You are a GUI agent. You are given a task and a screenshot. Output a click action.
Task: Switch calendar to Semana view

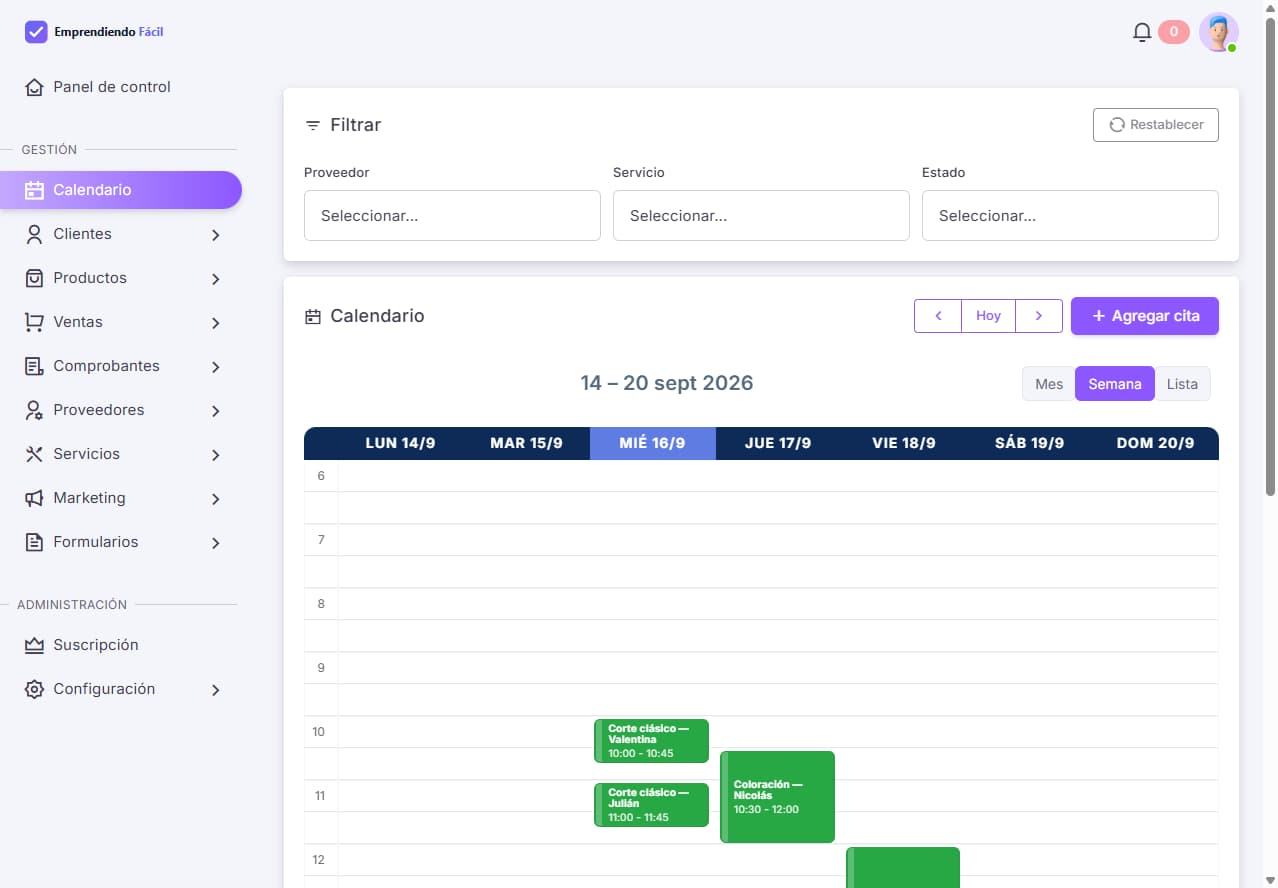pyautogui.click(x=1115, y=384)
